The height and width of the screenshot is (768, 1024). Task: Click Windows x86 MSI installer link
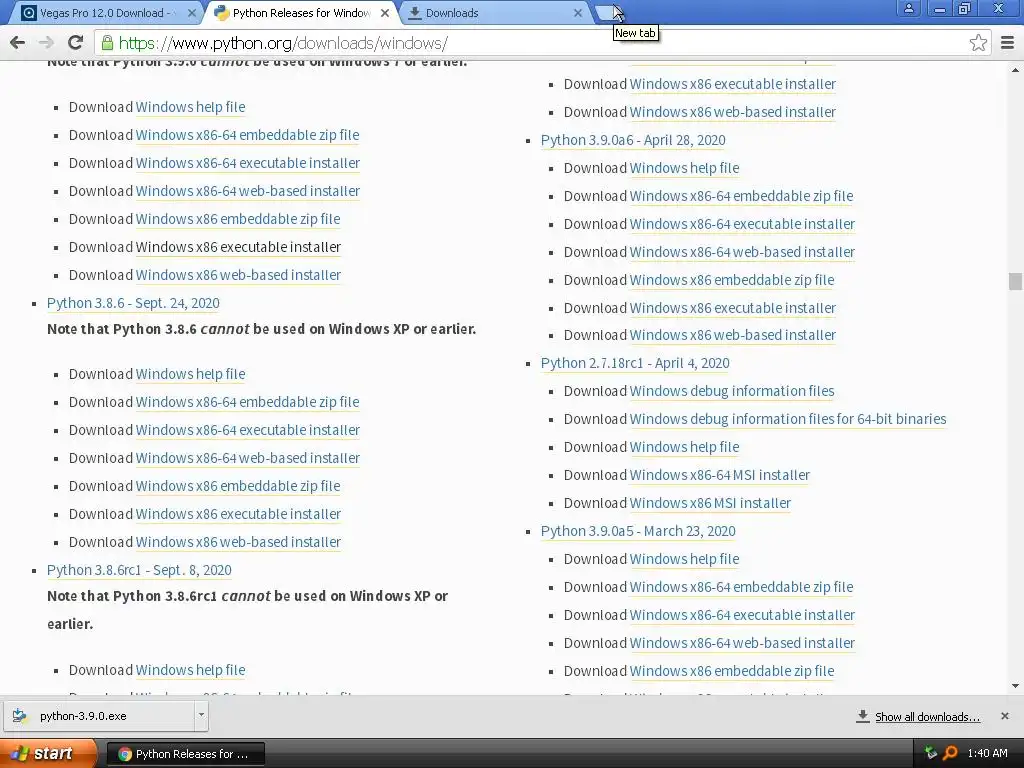tap(711, 504)
